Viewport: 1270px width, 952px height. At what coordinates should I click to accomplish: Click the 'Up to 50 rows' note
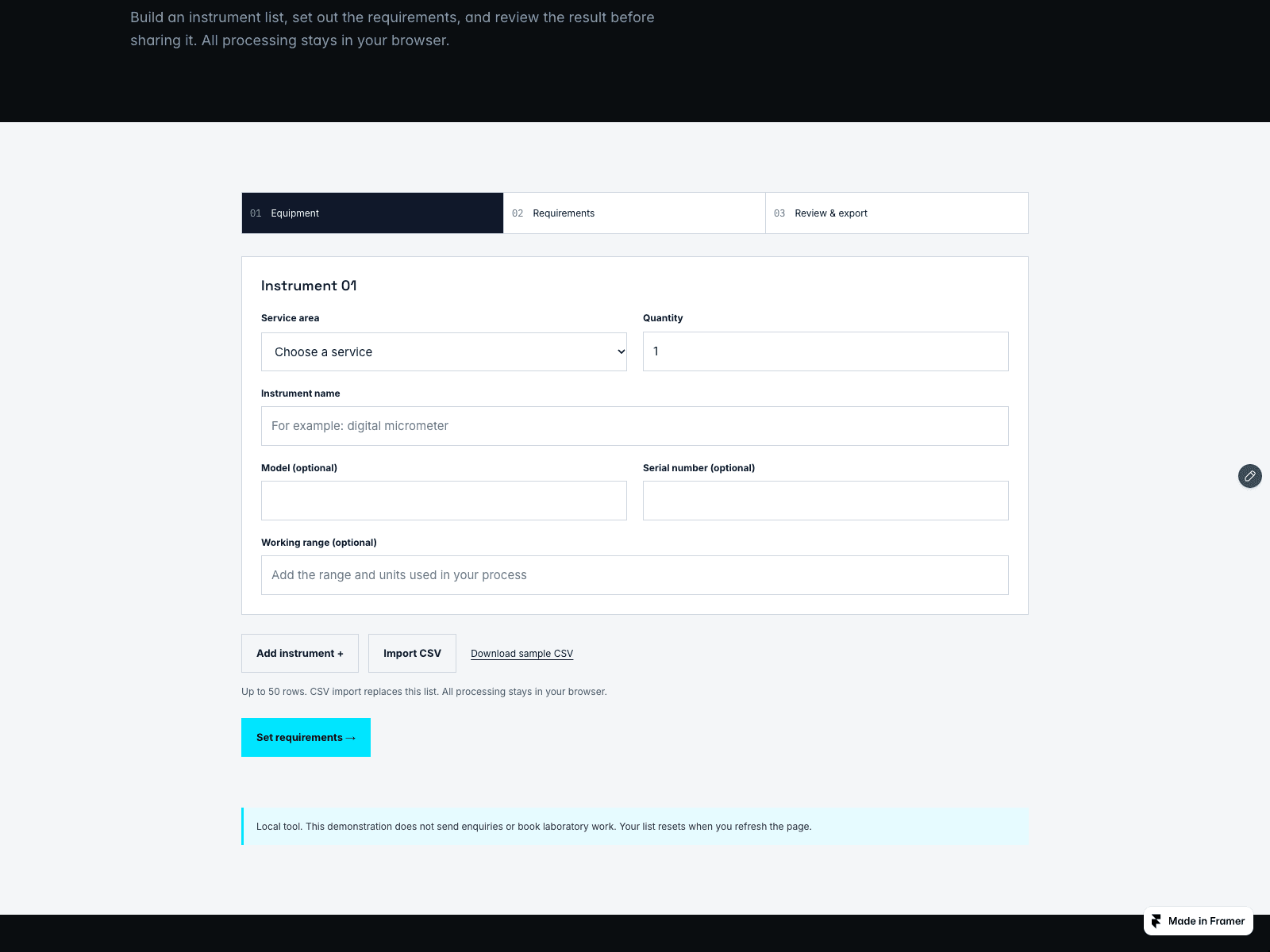tap(424, 692)
